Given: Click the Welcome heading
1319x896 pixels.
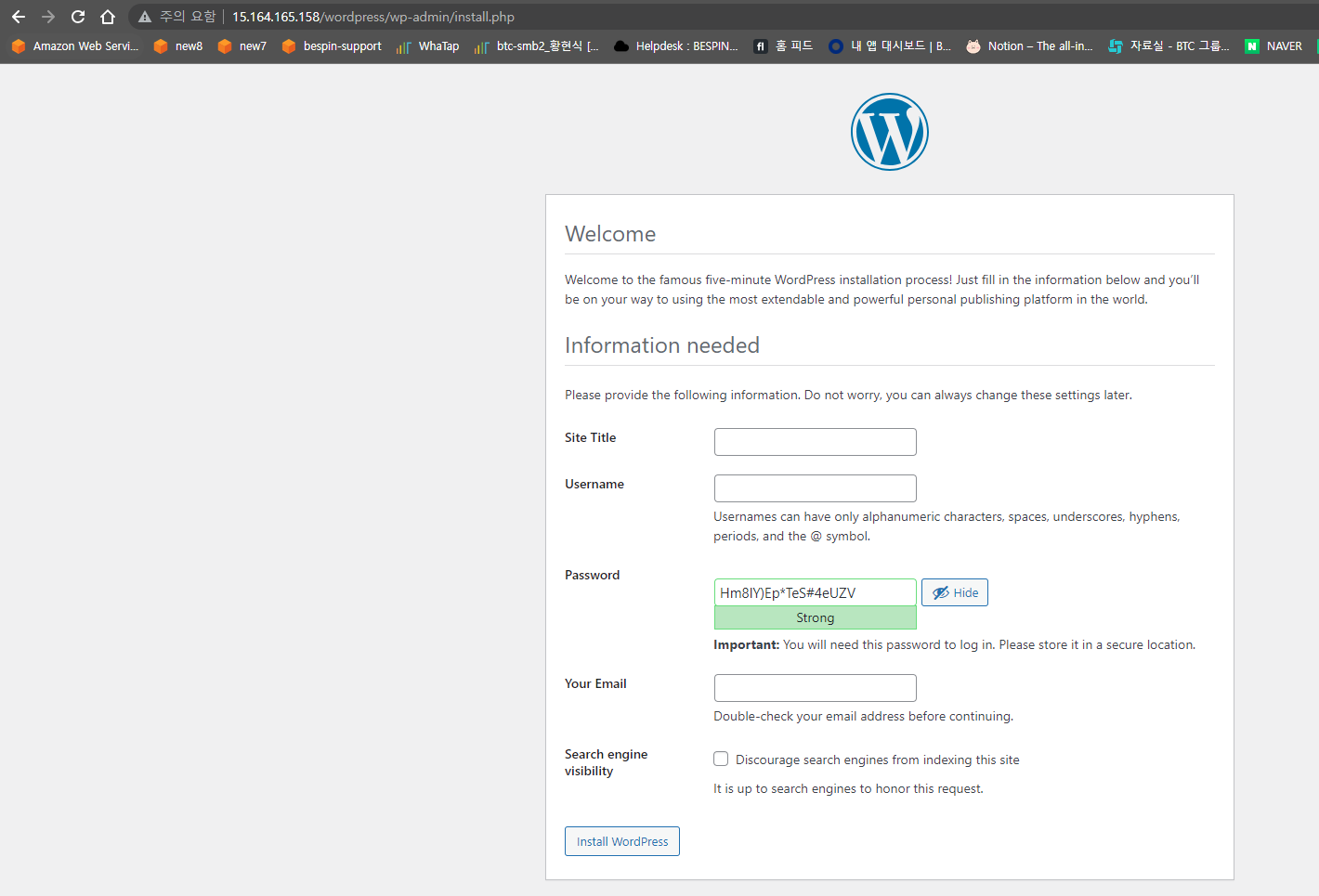Looking at the screenshot, I should [x=610, y=234].
